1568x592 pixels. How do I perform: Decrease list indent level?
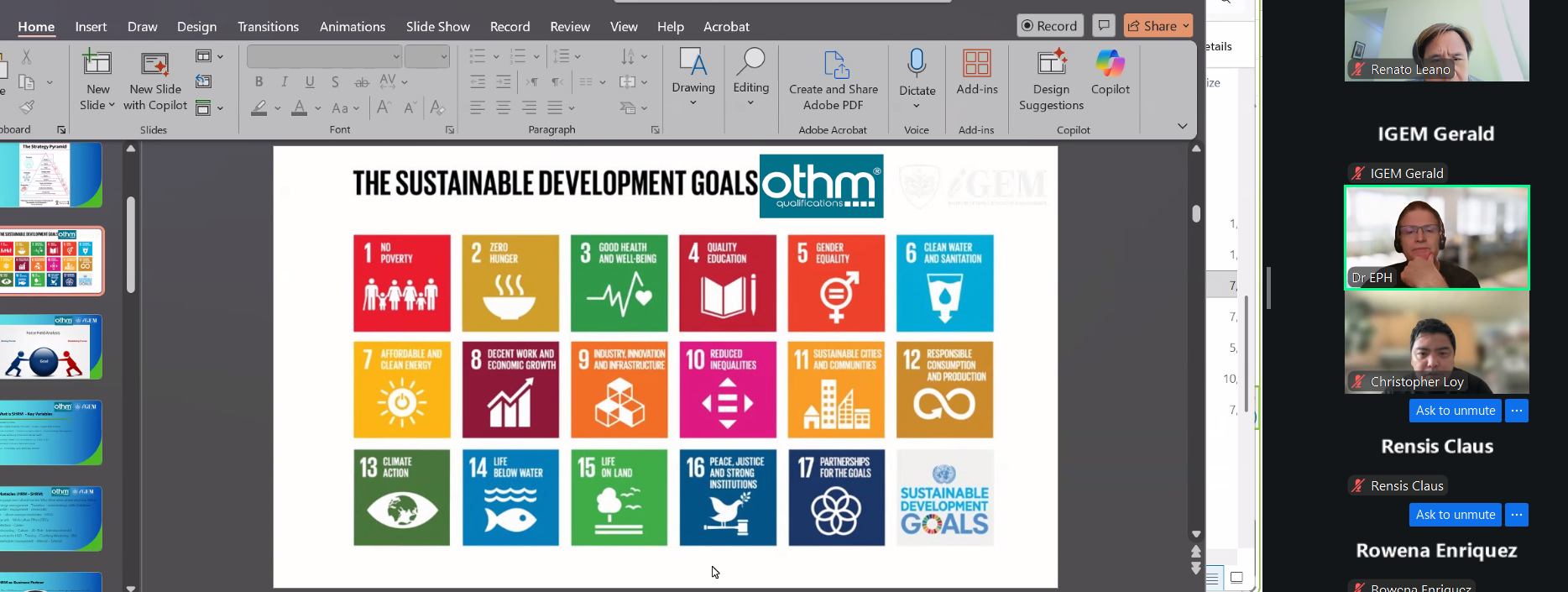[478, 81]
